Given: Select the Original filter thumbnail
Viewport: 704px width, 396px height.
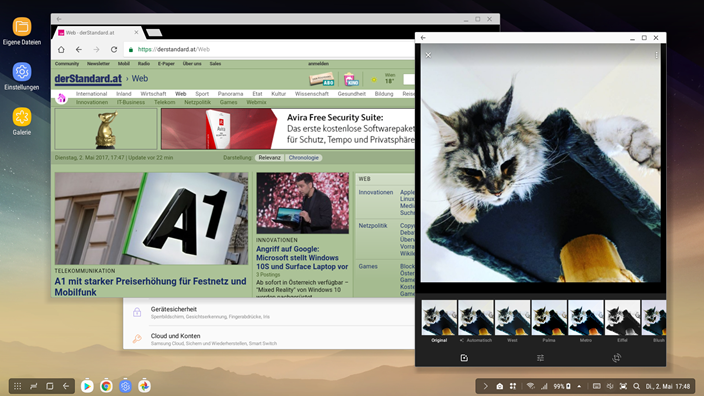Looking at the screenshot, I should point(439,318).
